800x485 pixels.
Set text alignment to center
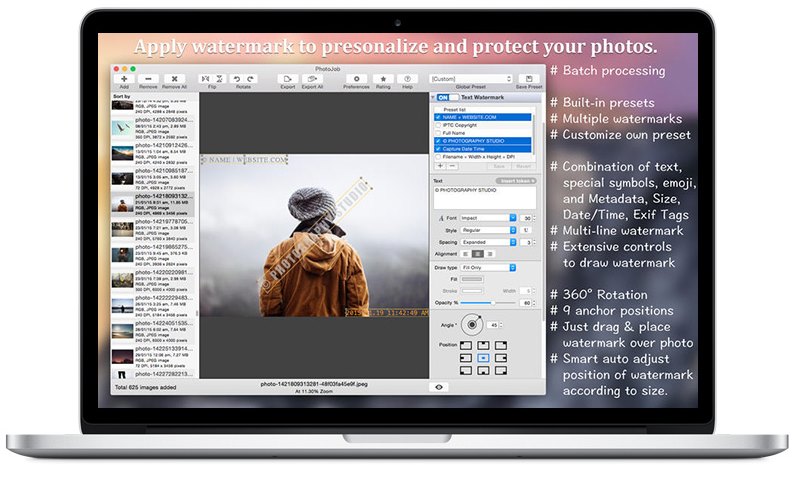478,254
